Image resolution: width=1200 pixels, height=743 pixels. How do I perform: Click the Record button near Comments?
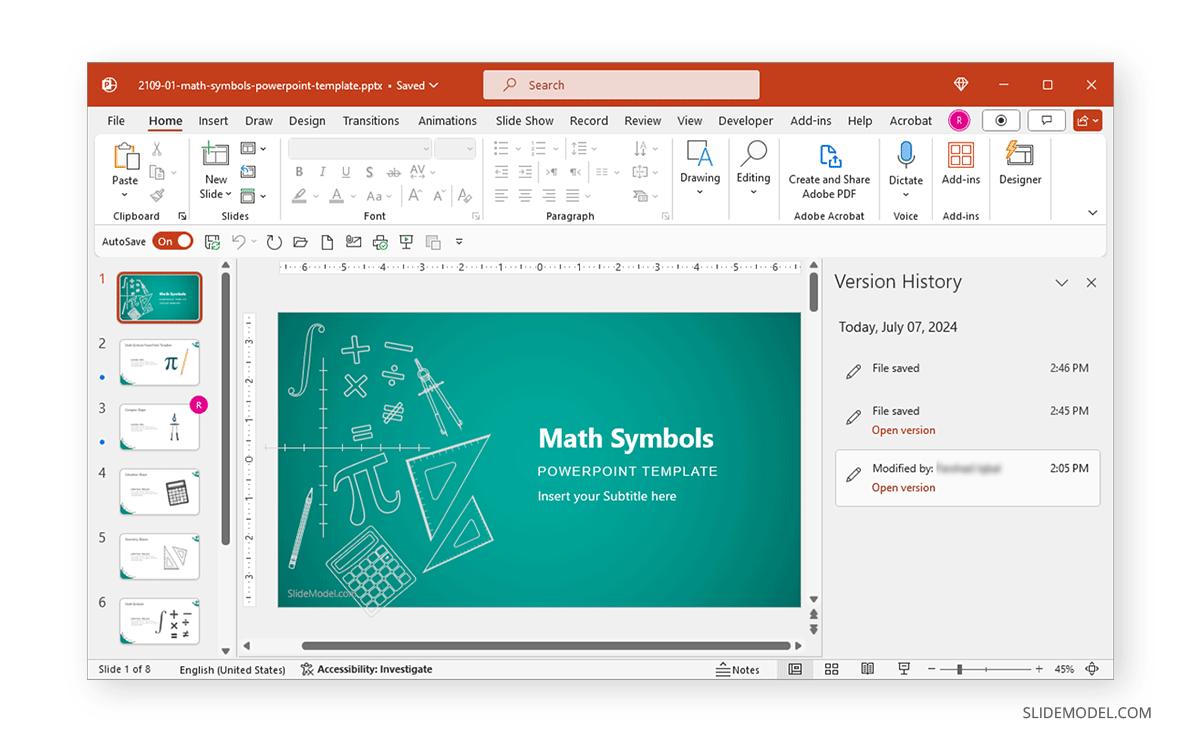pyautogui.click(x=1001, y=120)
